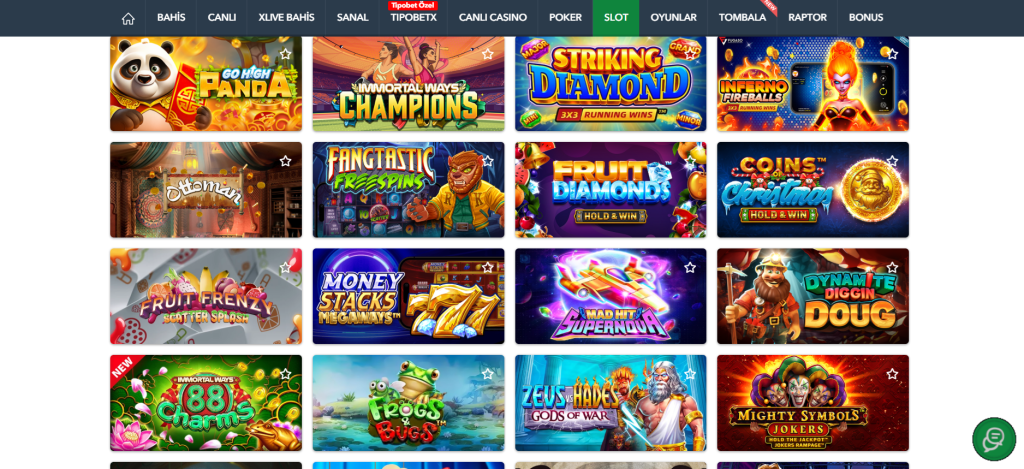Favorite star on Money Stacks Megaways
This screenshot has width=1024, height=469.
tap(487, 267)
